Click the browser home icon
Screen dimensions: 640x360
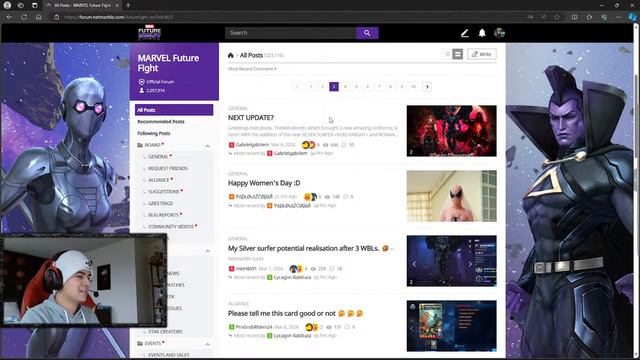pos(38,17)
